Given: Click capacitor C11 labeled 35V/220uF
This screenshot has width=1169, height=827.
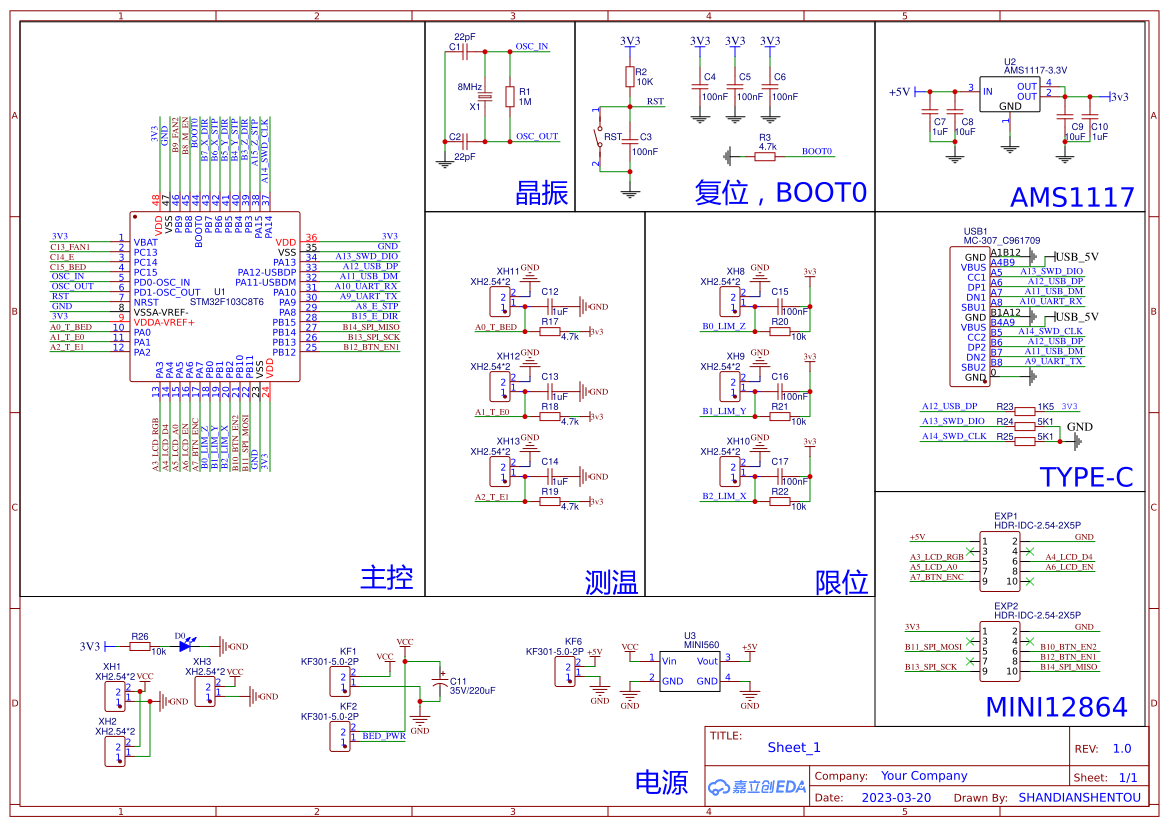Looking at the screenshot, I should click(x=438, y=682).
